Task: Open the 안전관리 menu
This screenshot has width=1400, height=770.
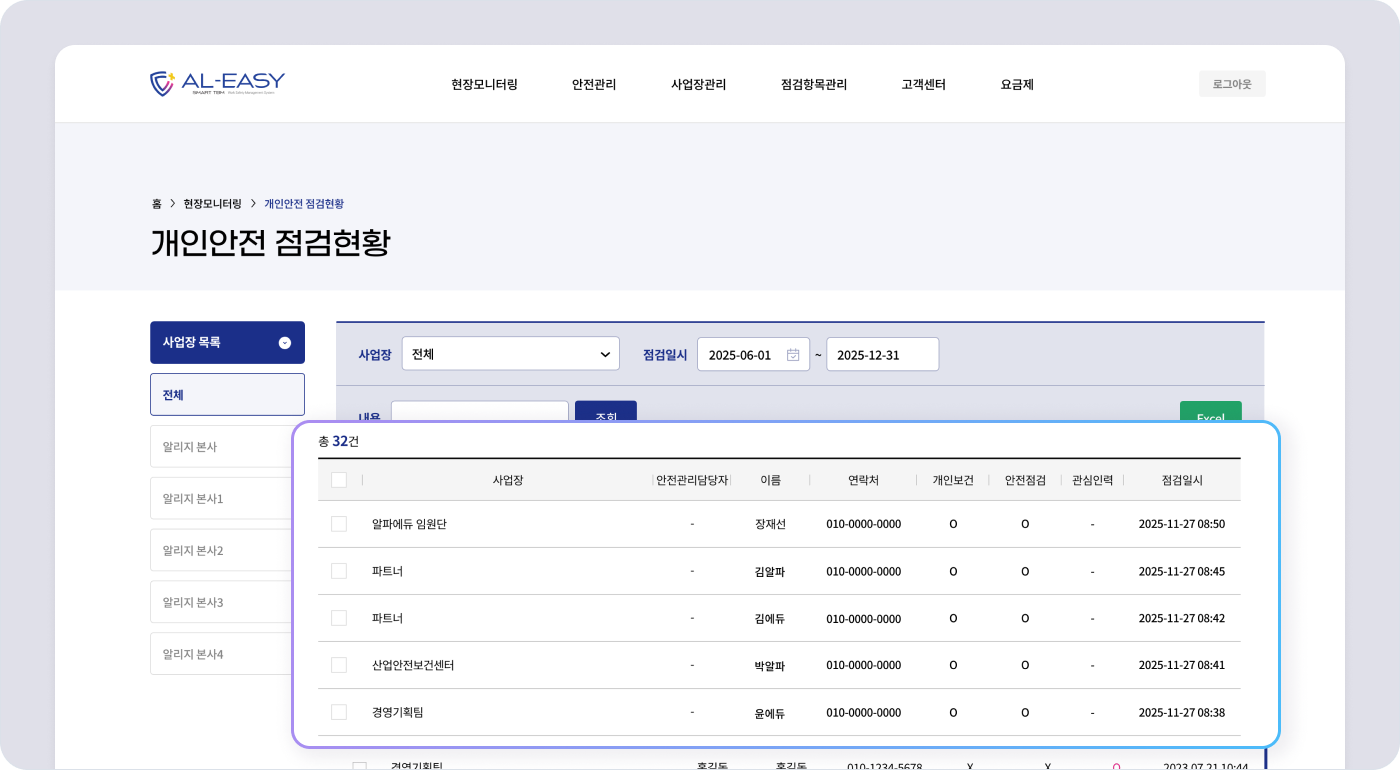Action: point(594,85)
